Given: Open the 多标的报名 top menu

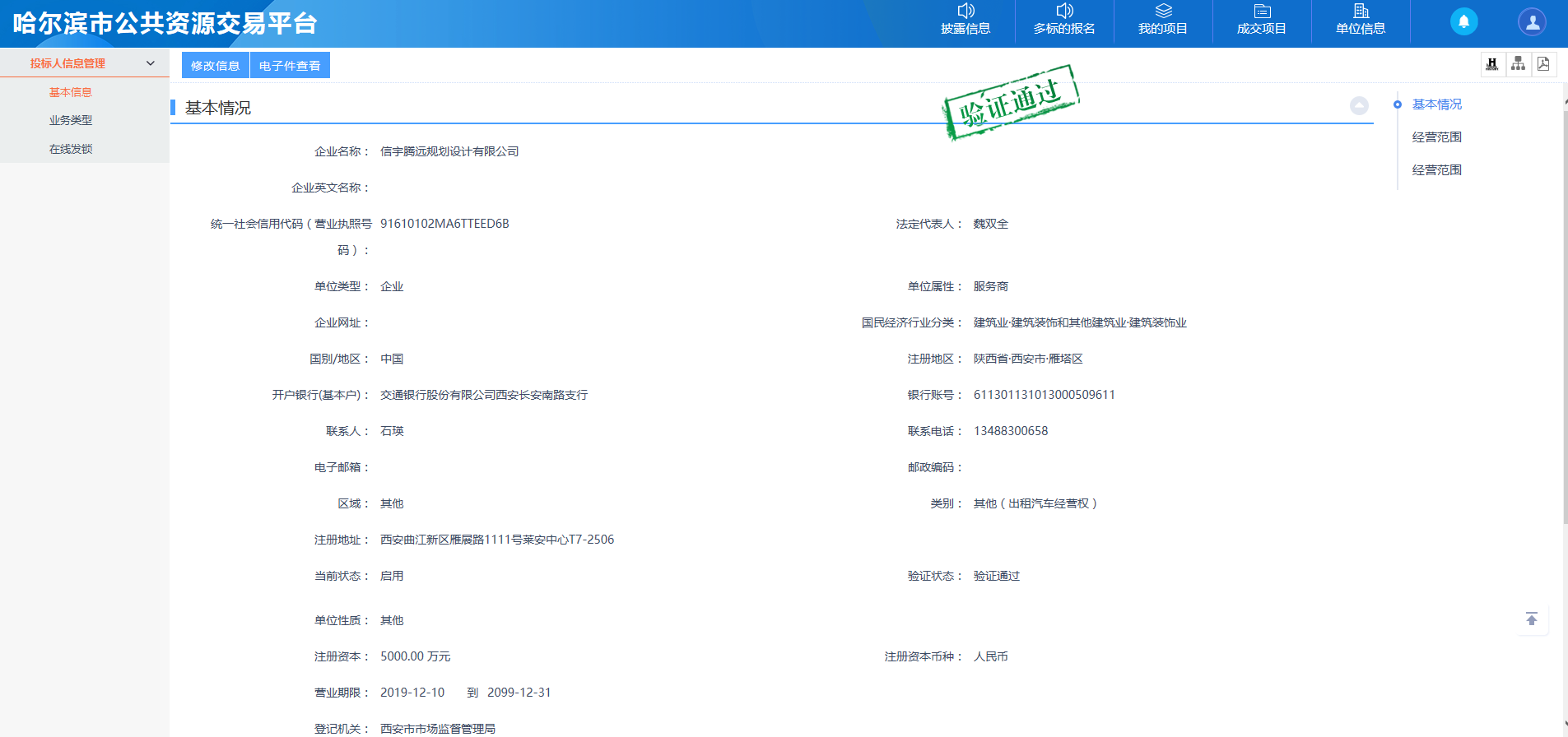Looking at the screenshot, I should click(1064, 21).
